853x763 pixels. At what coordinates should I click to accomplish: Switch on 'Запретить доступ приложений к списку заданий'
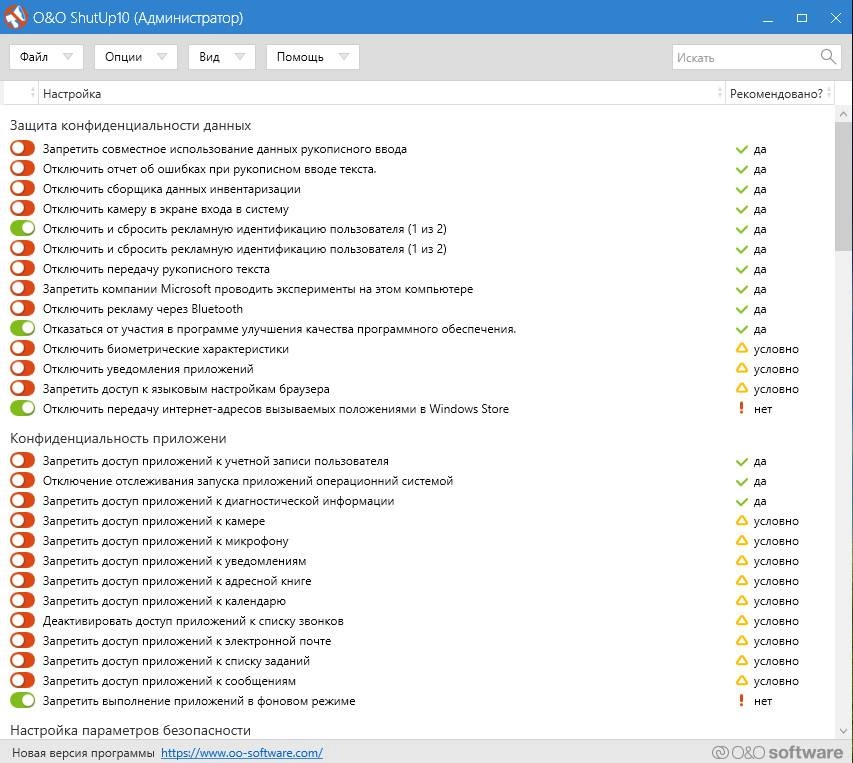(x=22, y=660)
